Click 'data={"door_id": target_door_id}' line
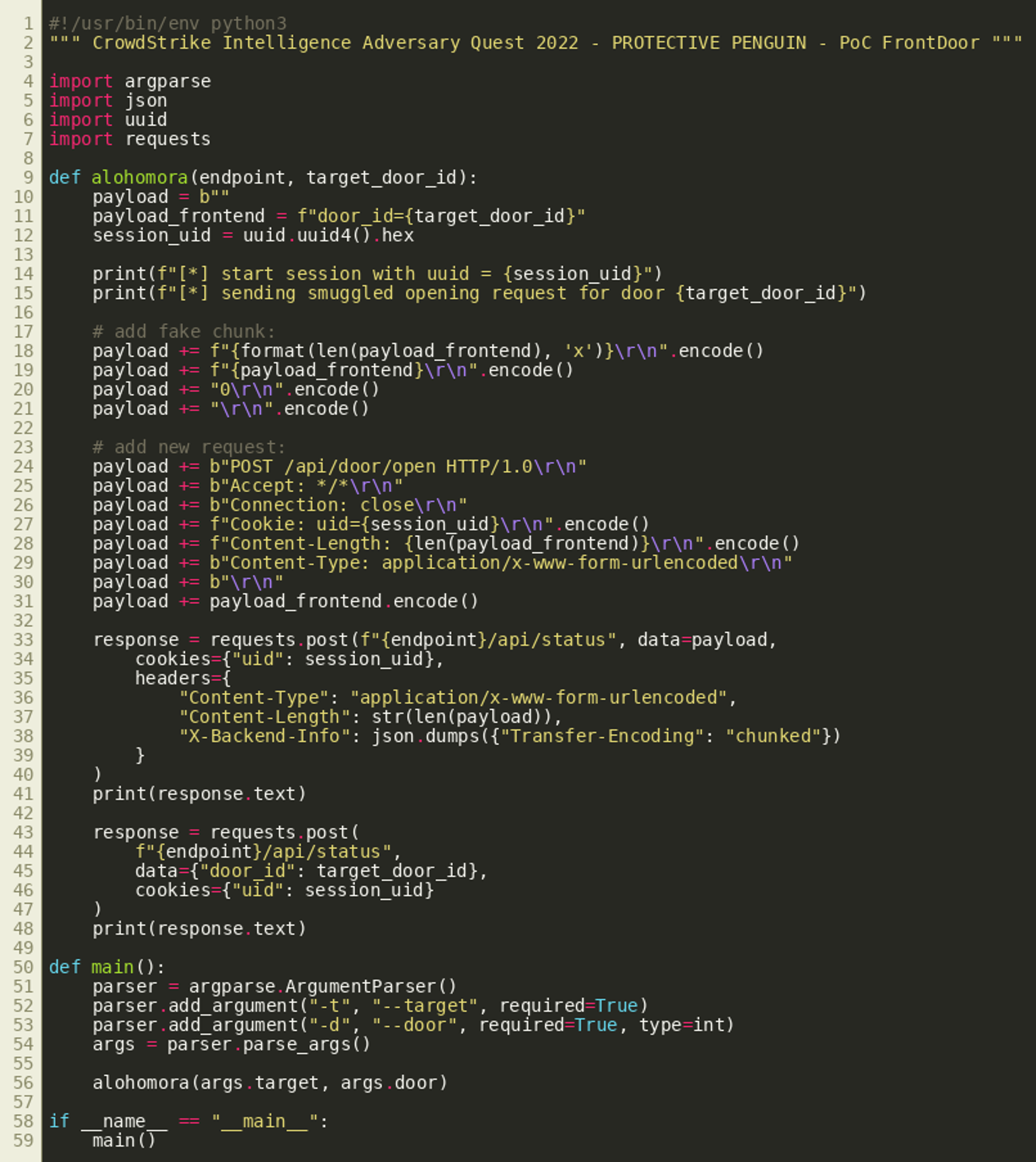 click(x=311, y=870)
